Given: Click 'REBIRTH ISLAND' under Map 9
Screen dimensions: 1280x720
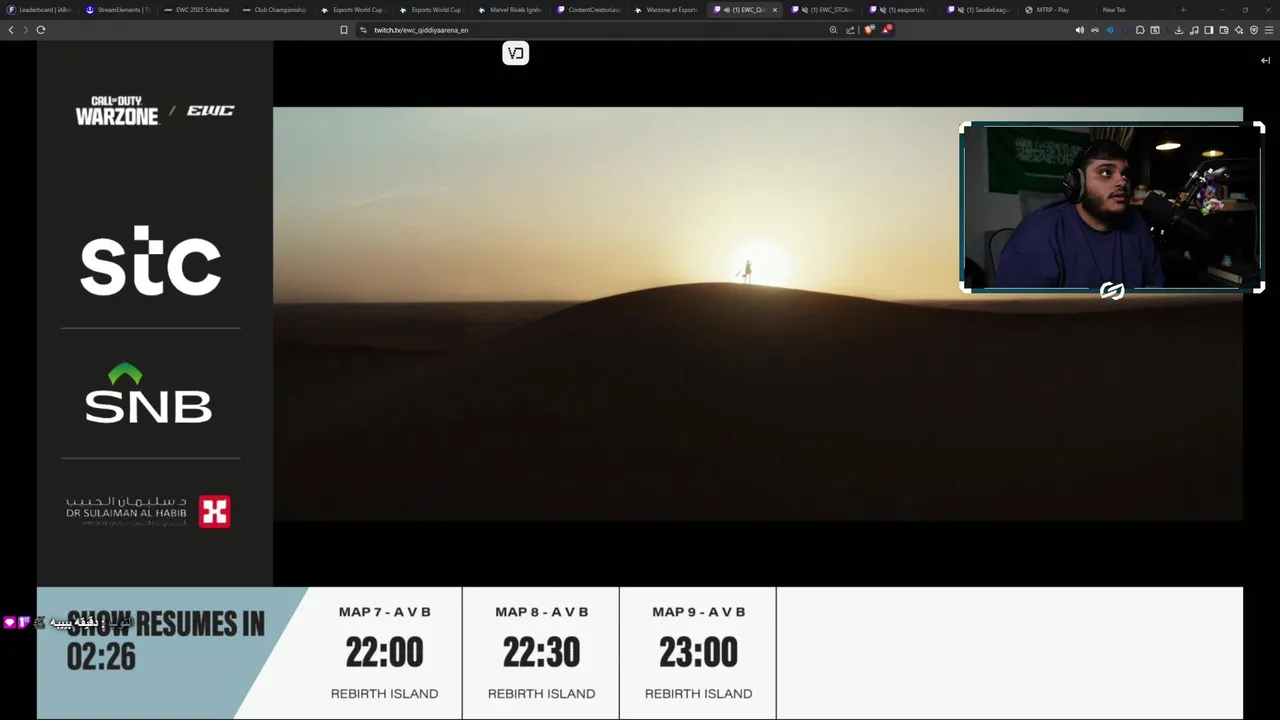Looking at the screenshot, I should (698, 693).
